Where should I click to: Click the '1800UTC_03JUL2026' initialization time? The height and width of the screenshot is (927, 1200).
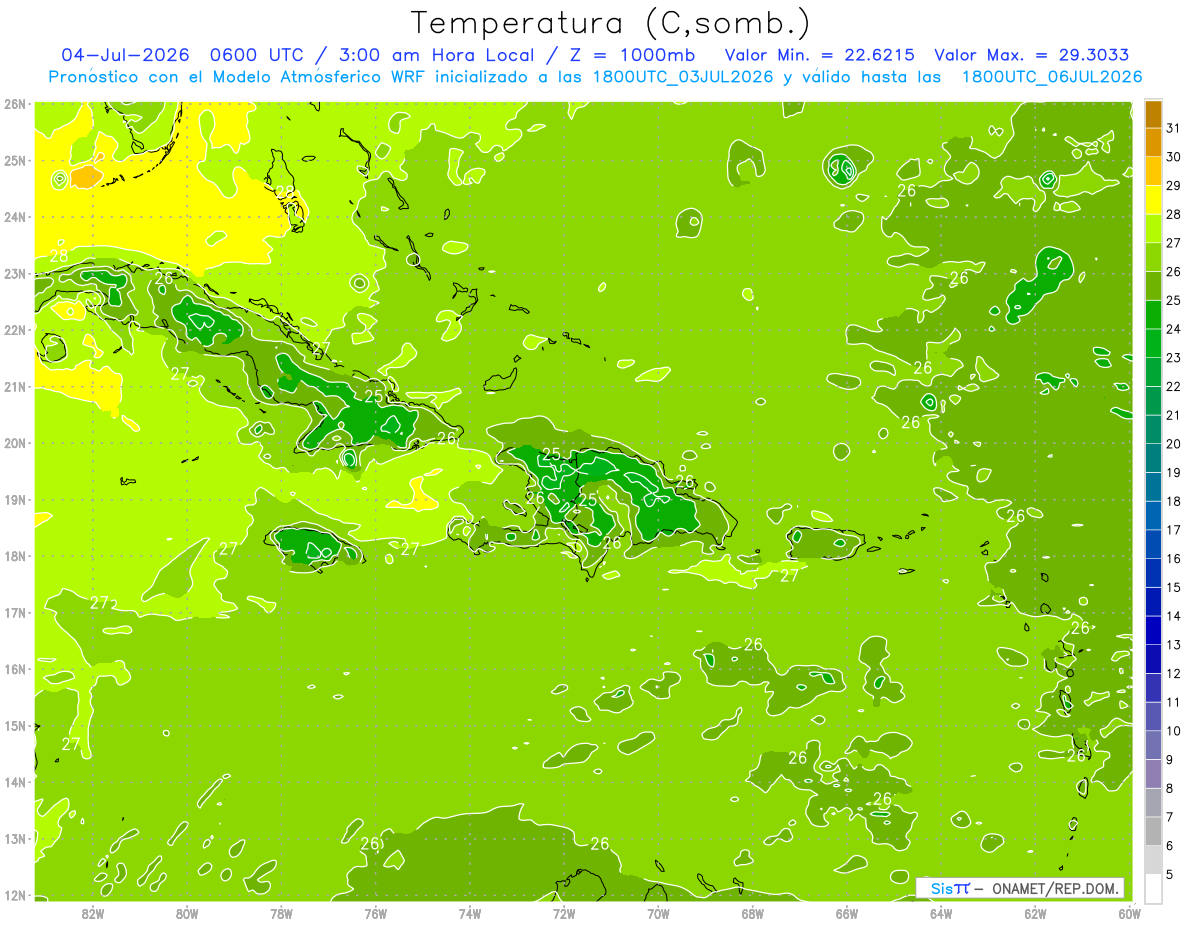pyautogui.click(x=683, y=77)
